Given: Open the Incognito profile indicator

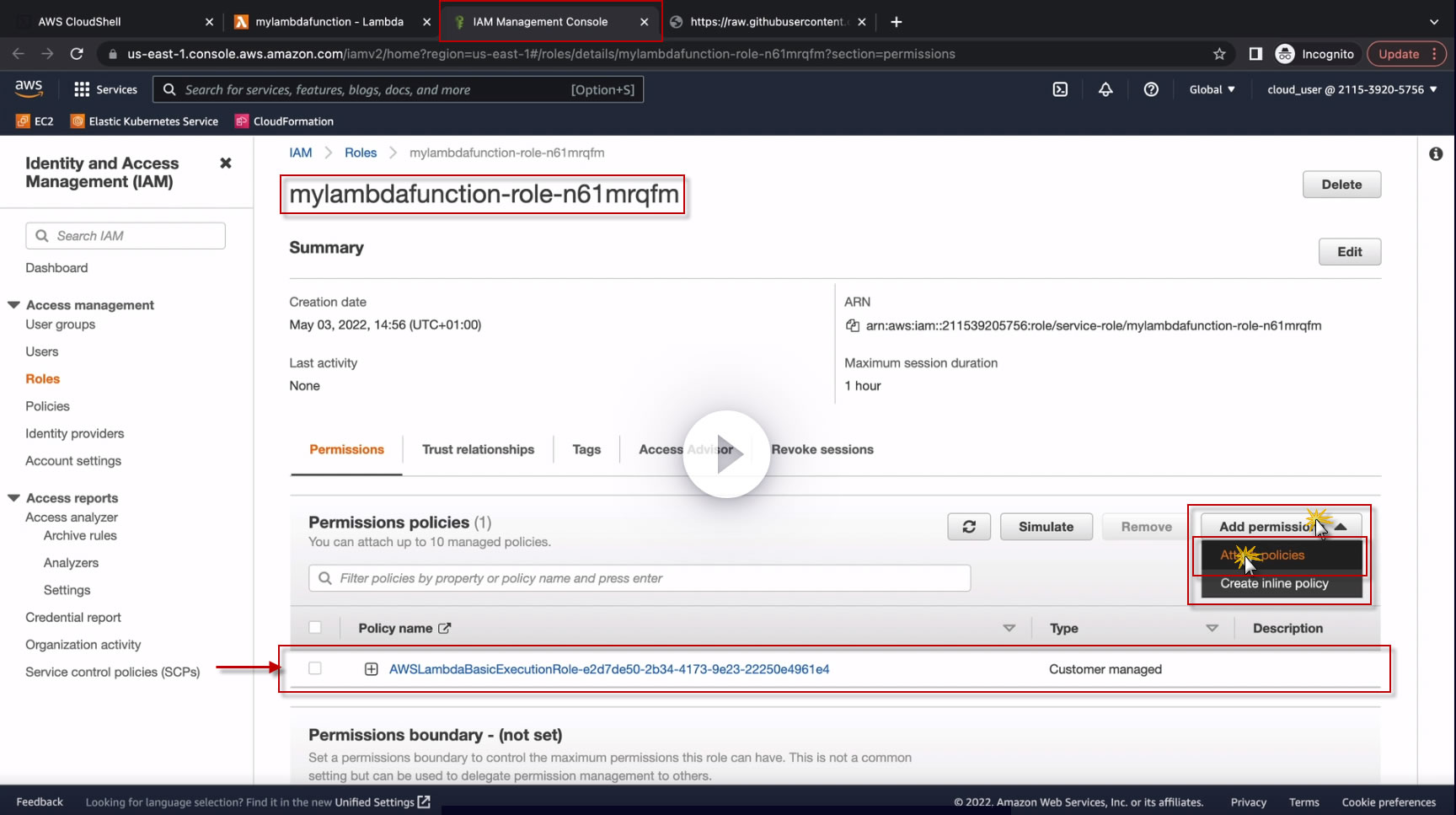Looking at the screenshot, I should pyautogui.click(x=1315, y=54).
